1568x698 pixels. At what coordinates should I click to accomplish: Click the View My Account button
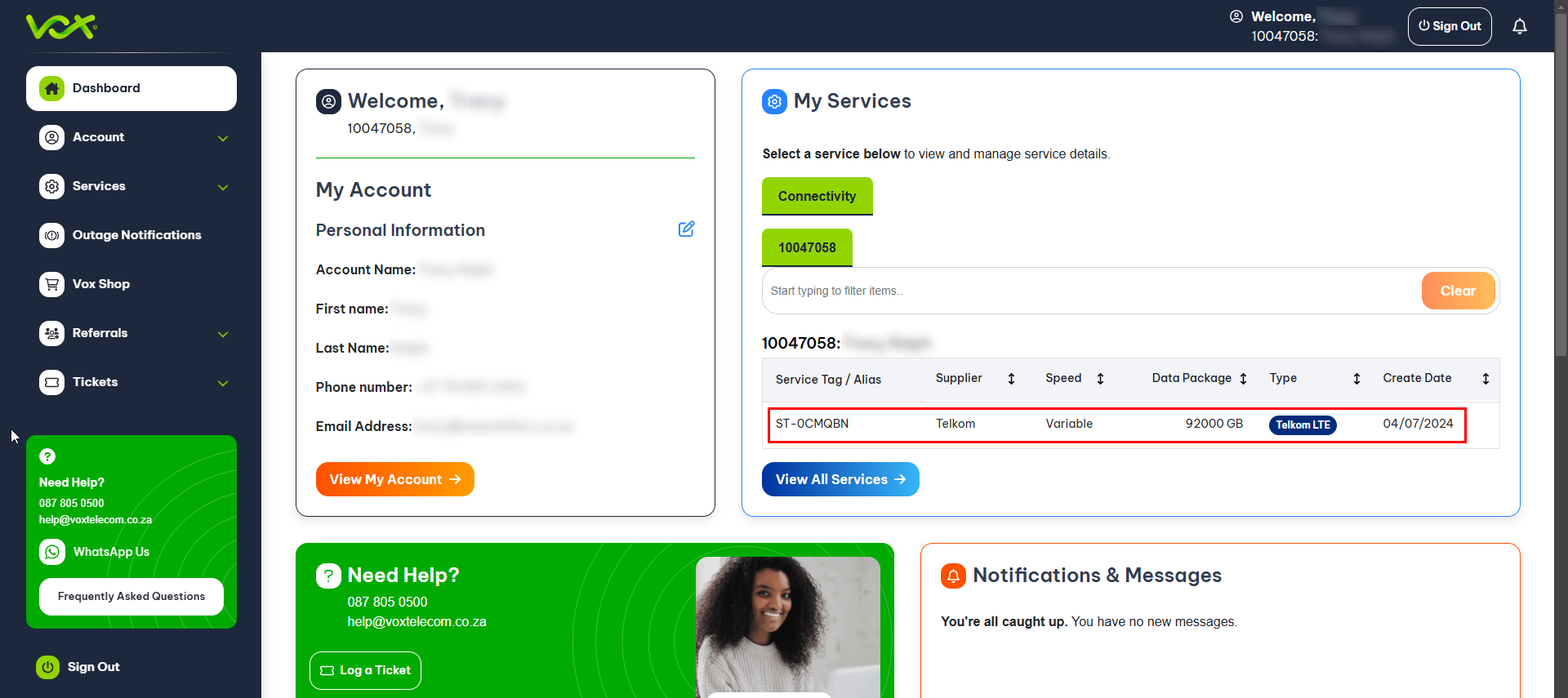394,479
